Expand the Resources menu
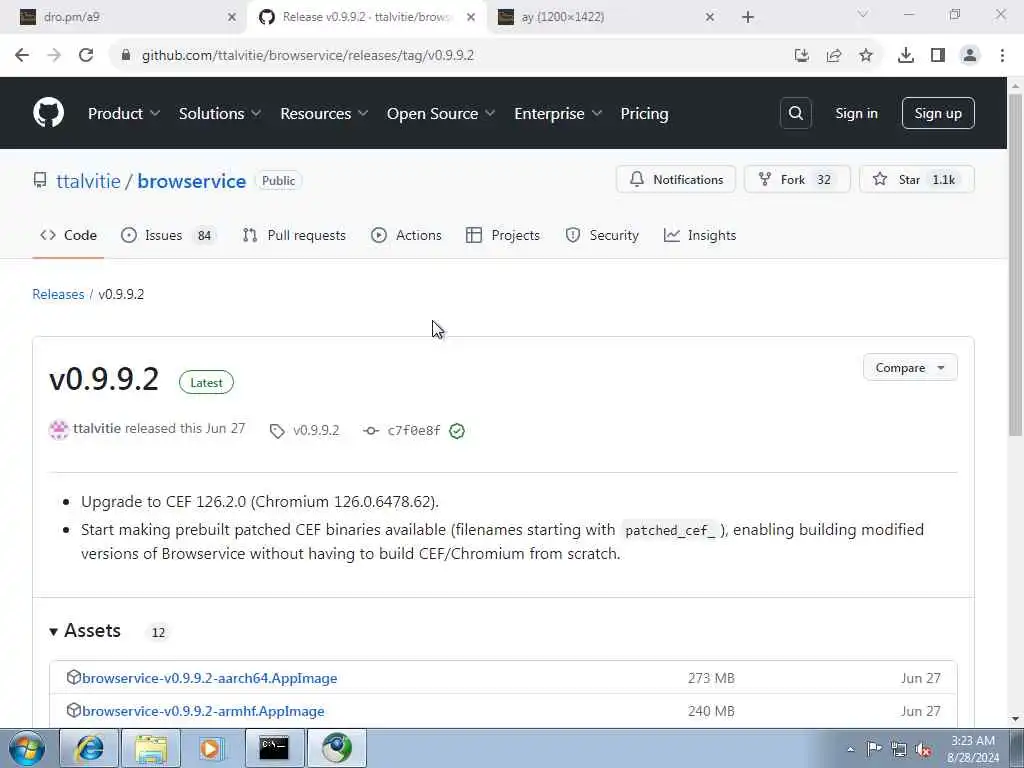The image size is (1024, 768). pos(325,114)
